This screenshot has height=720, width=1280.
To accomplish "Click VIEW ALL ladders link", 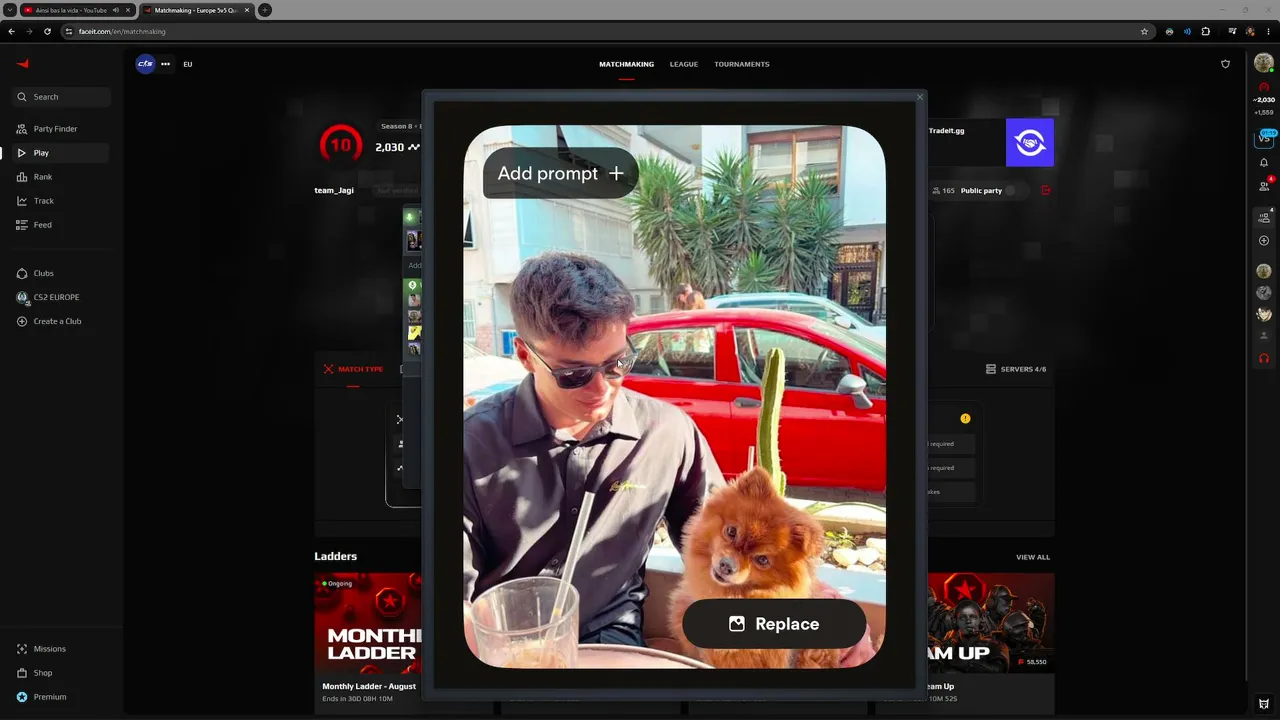I will (1033, 557).
